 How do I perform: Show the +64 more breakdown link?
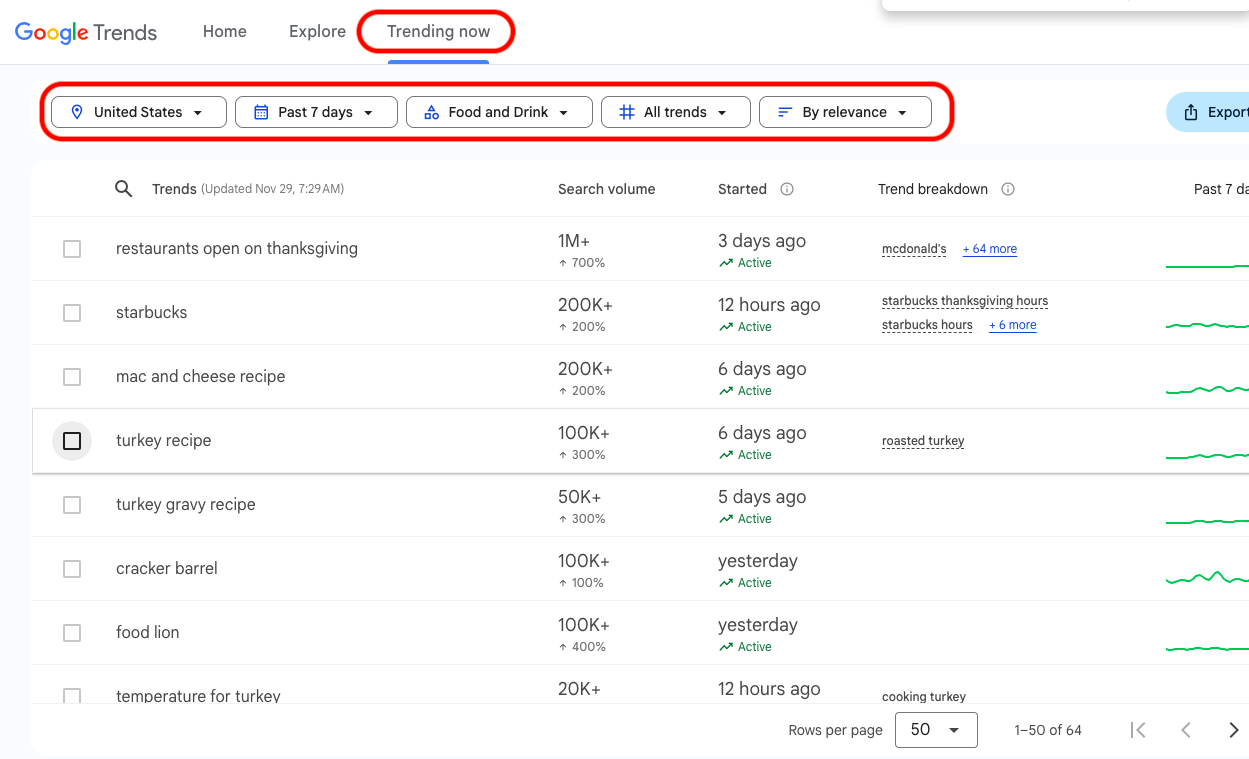click(989, 249)
